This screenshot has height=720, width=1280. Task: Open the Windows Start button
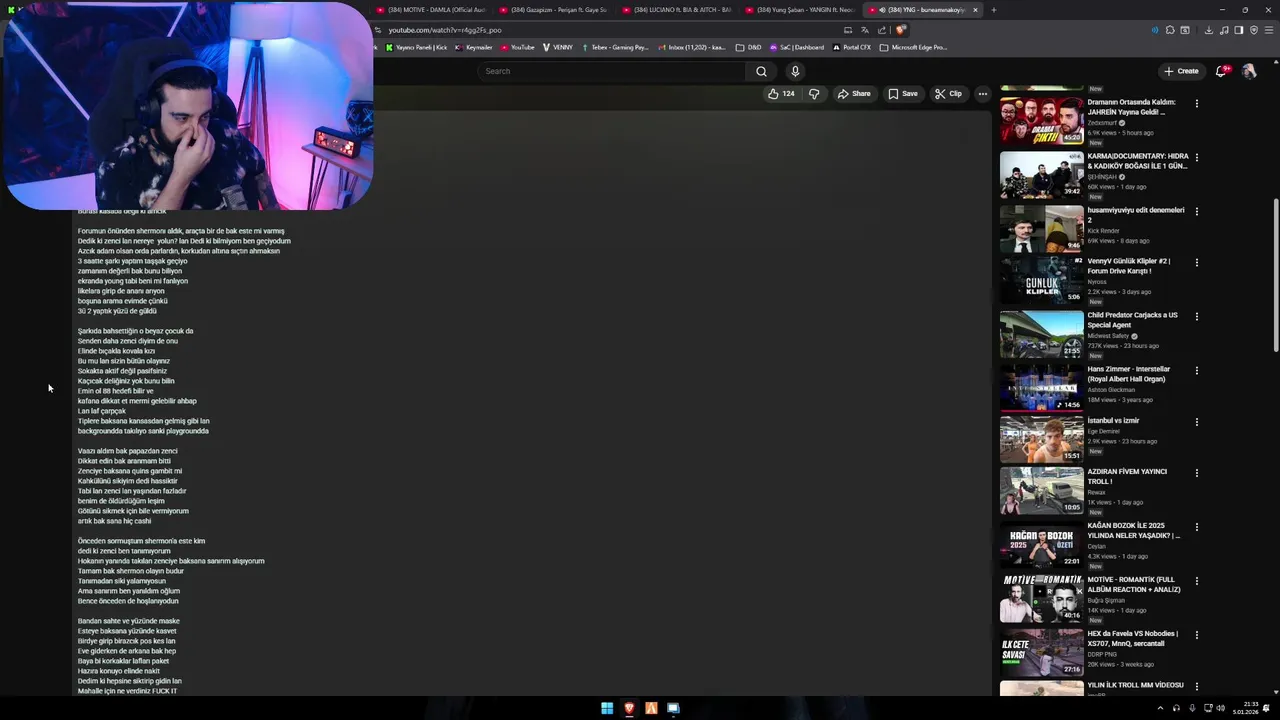(607, 708)
